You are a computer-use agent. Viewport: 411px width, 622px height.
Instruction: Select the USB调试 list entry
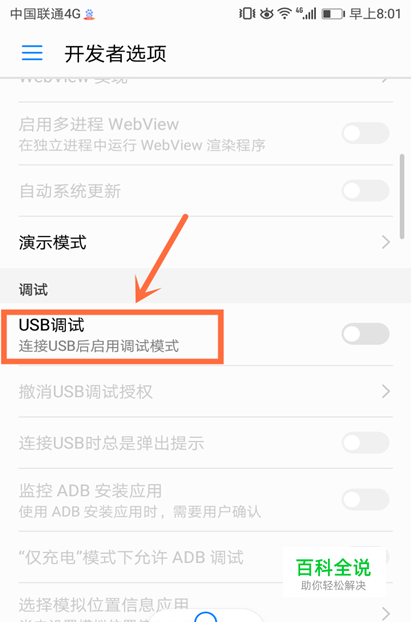pos(206,334)
